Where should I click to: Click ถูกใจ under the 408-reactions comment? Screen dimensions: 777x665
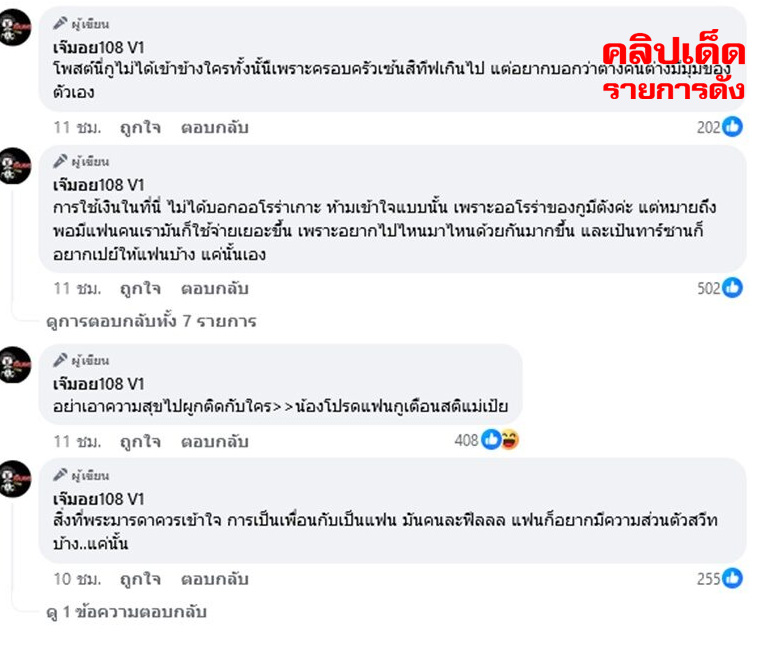click(x=140, y=442)
